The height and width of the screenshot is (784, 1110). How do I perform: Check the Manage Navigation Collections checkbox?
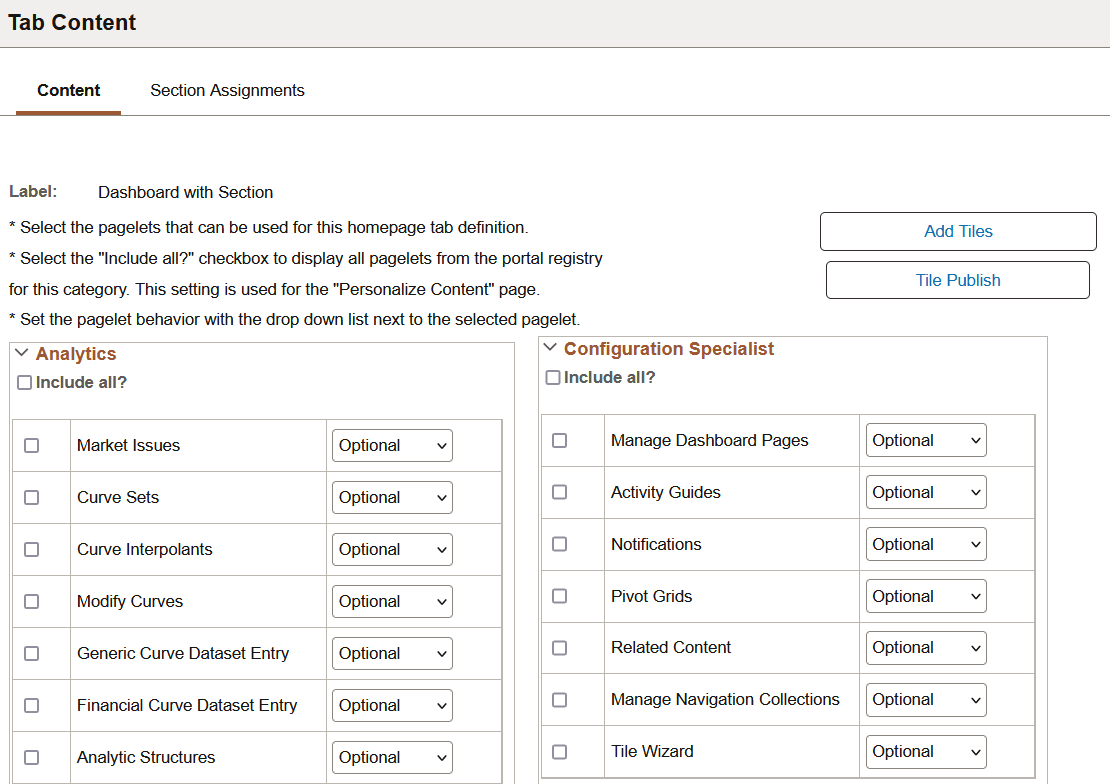560,700
